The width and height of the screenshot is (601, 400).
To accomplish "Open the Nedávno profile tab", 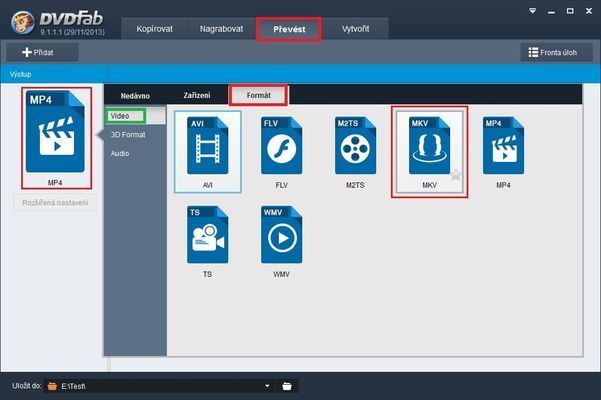I will point(135,96).
